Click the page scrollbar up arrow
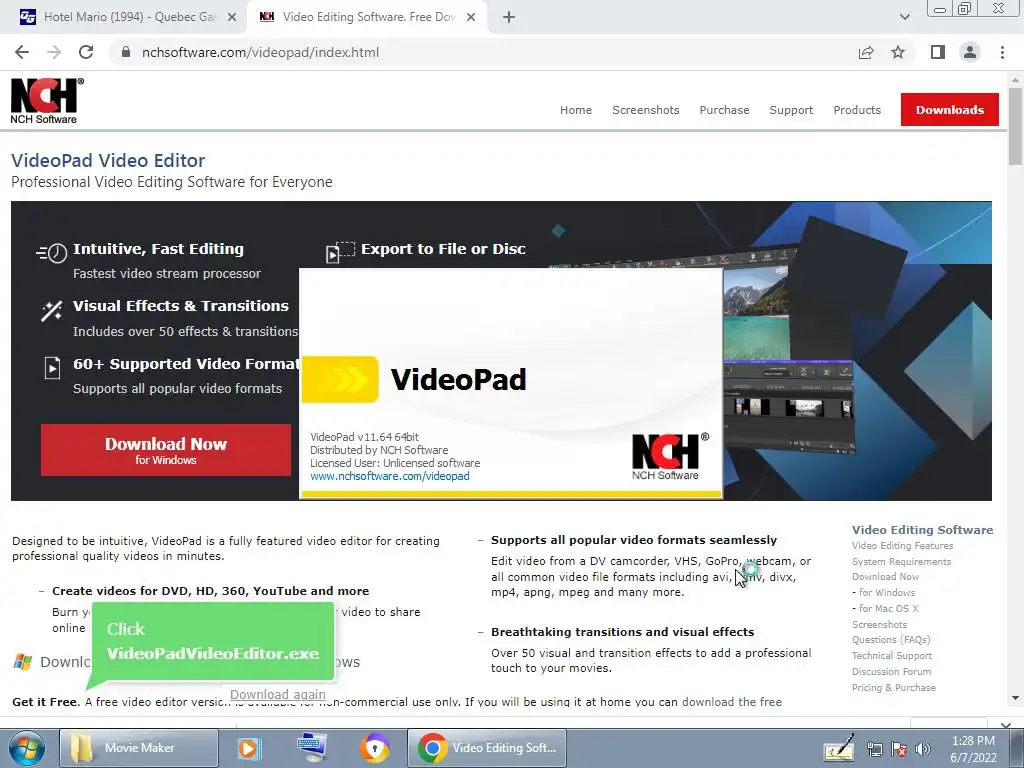 coord(1015,79)
